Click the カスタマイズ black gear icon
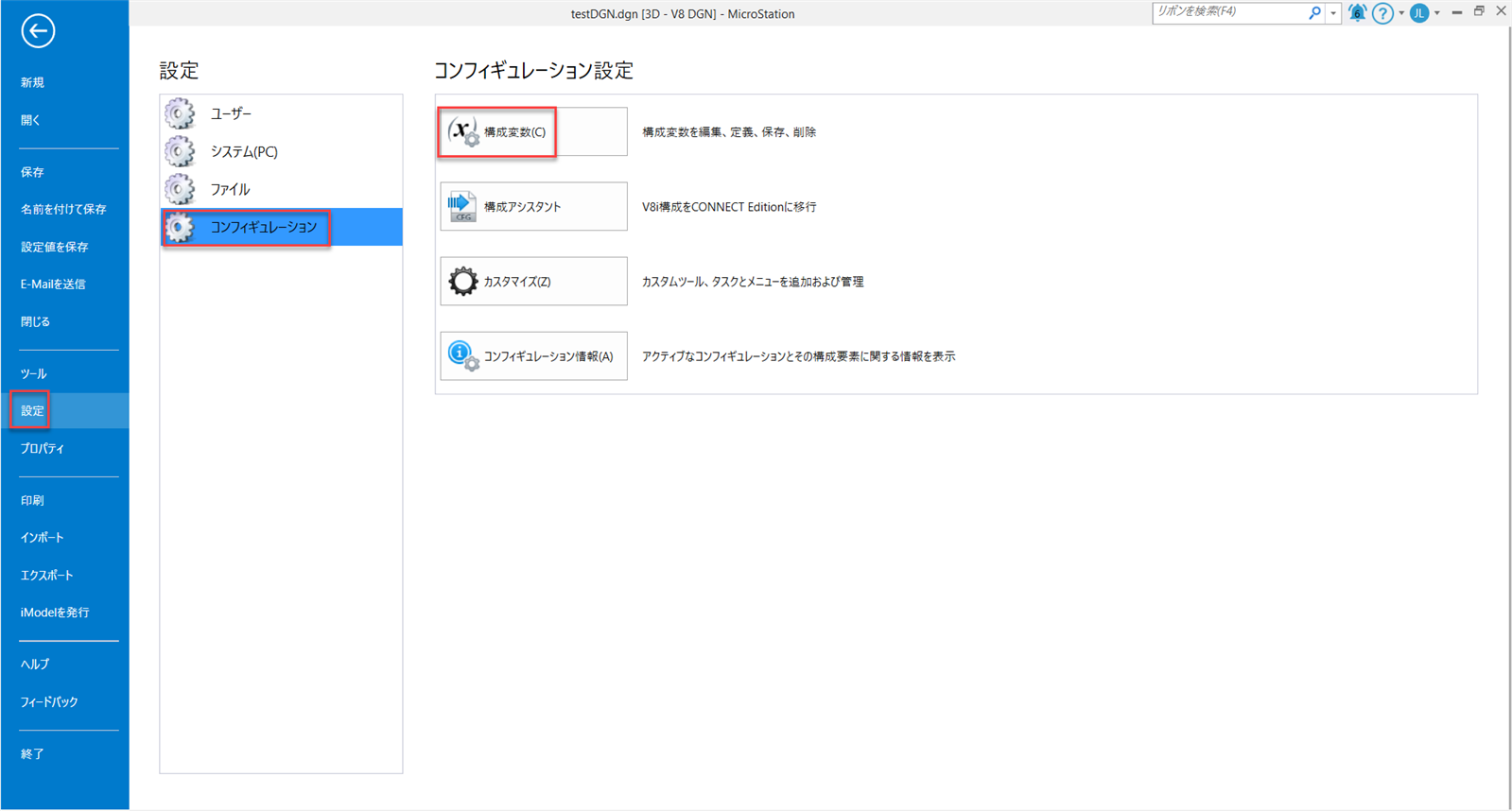1512x811 pixels. click(x=462, y=281)
